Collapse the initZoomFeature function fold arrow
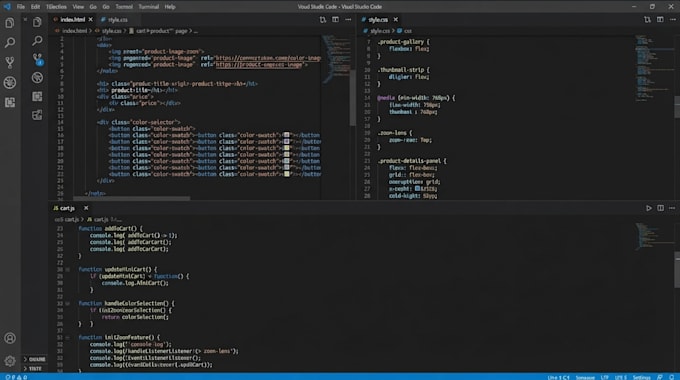This screenshot has width=680, height=380. [x=68, y=337]
